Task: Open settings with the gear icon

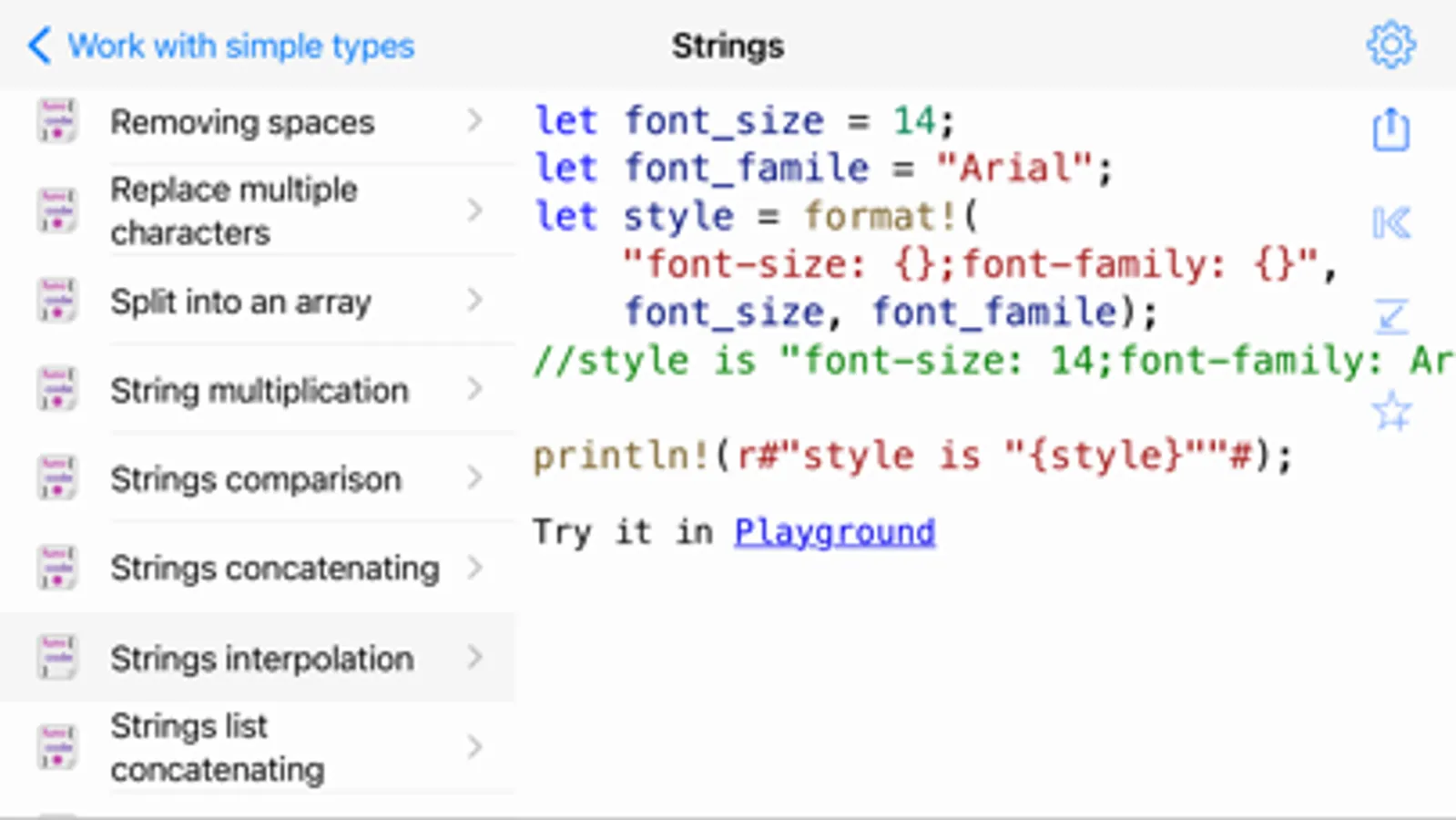Action: (1390, 45)
